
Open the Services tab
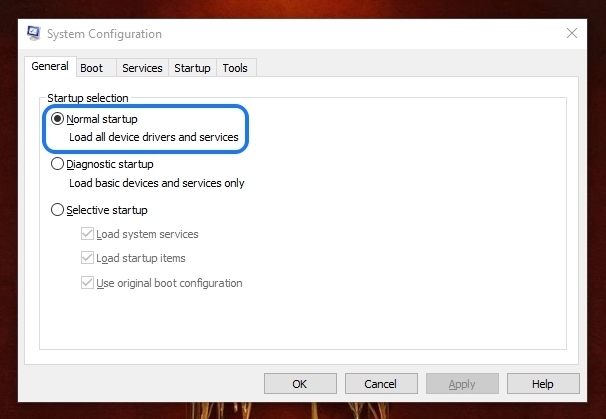pos(142,68)
